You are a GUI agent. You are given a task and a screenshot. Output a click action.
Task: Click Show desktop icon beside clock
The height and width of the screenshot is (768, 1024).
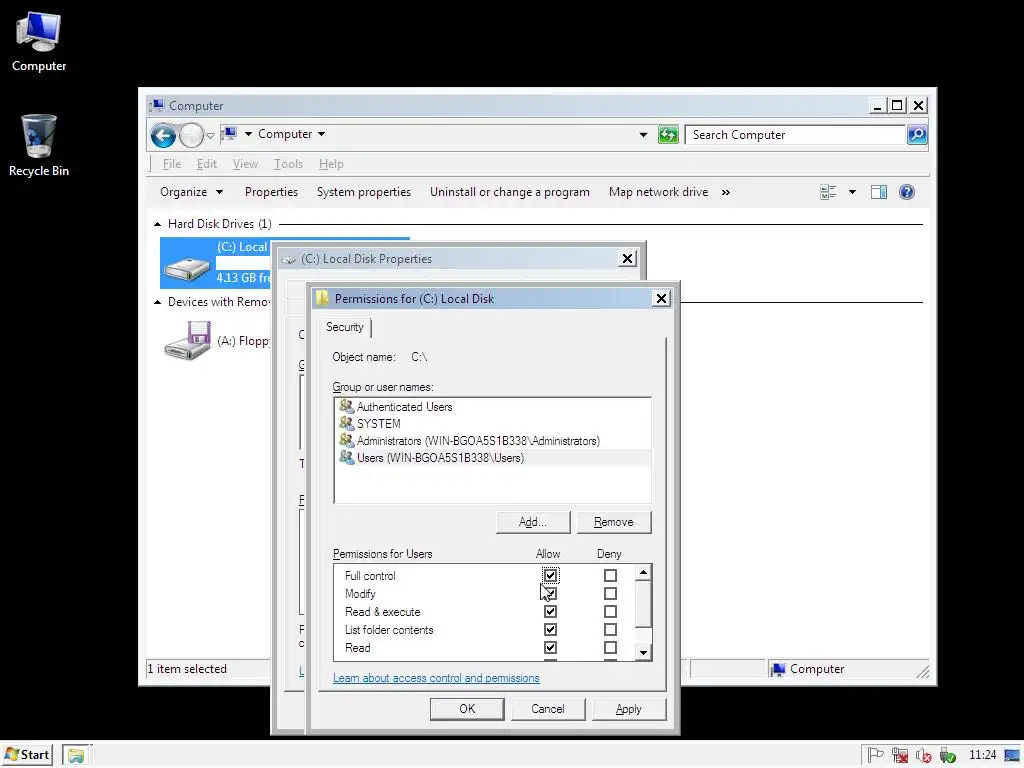(x=1013, y=756)
